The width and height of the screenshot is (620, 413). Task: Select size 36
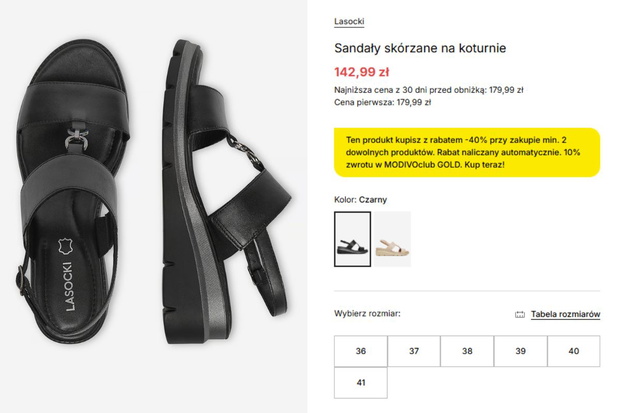click(361, 351)
